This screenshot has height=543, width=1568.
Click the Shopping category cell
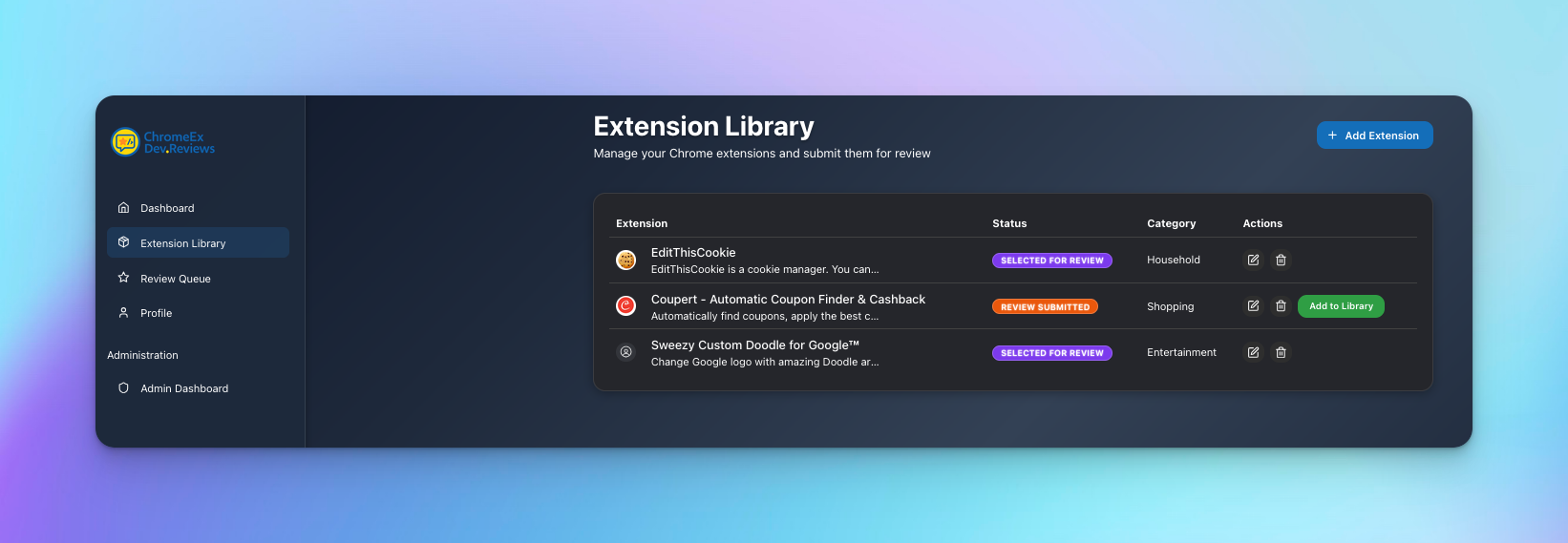click(x=1171, y=306)
